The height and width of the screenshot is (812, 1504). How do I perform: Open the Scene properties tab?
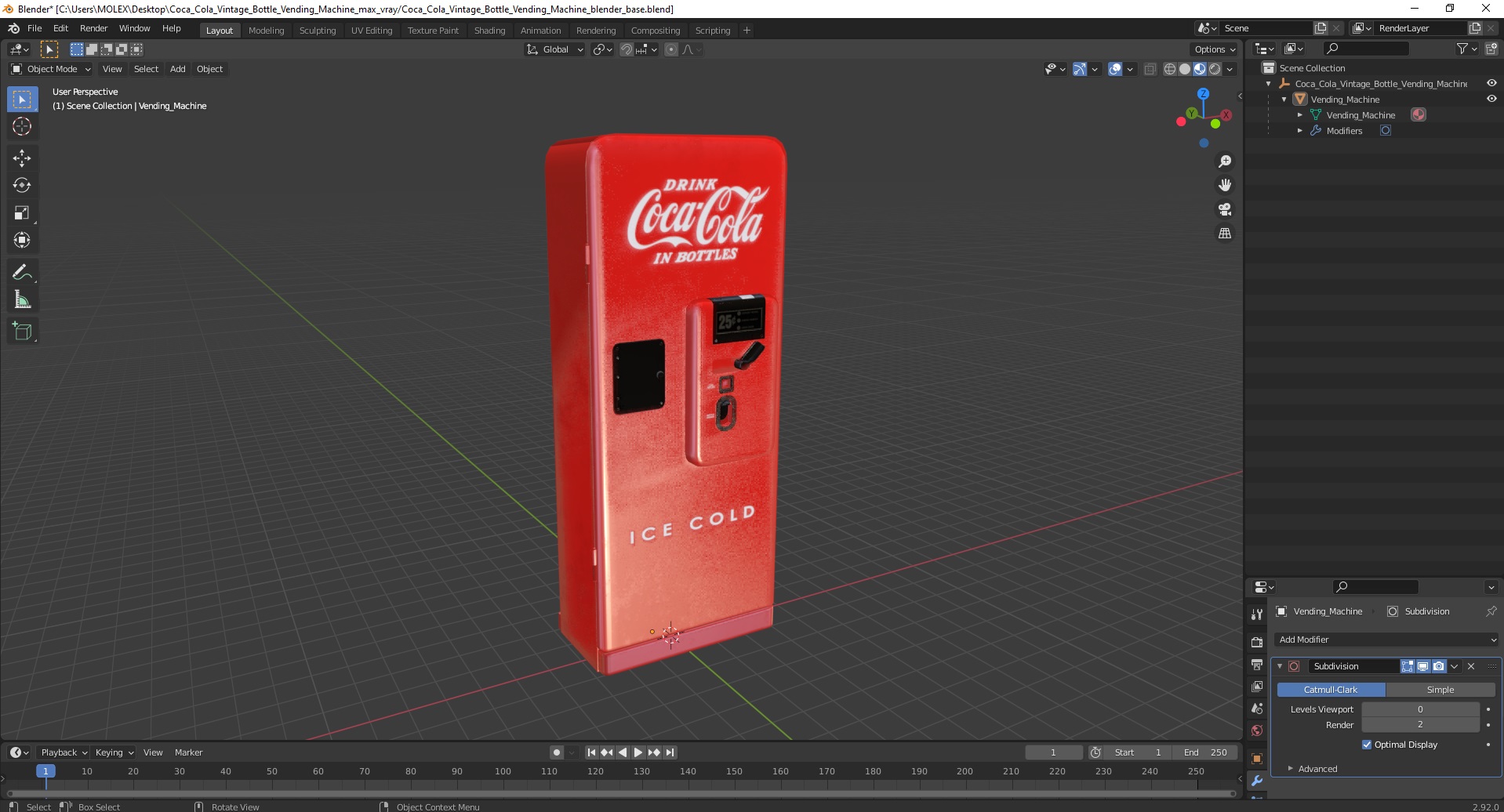pos(1257,709)
